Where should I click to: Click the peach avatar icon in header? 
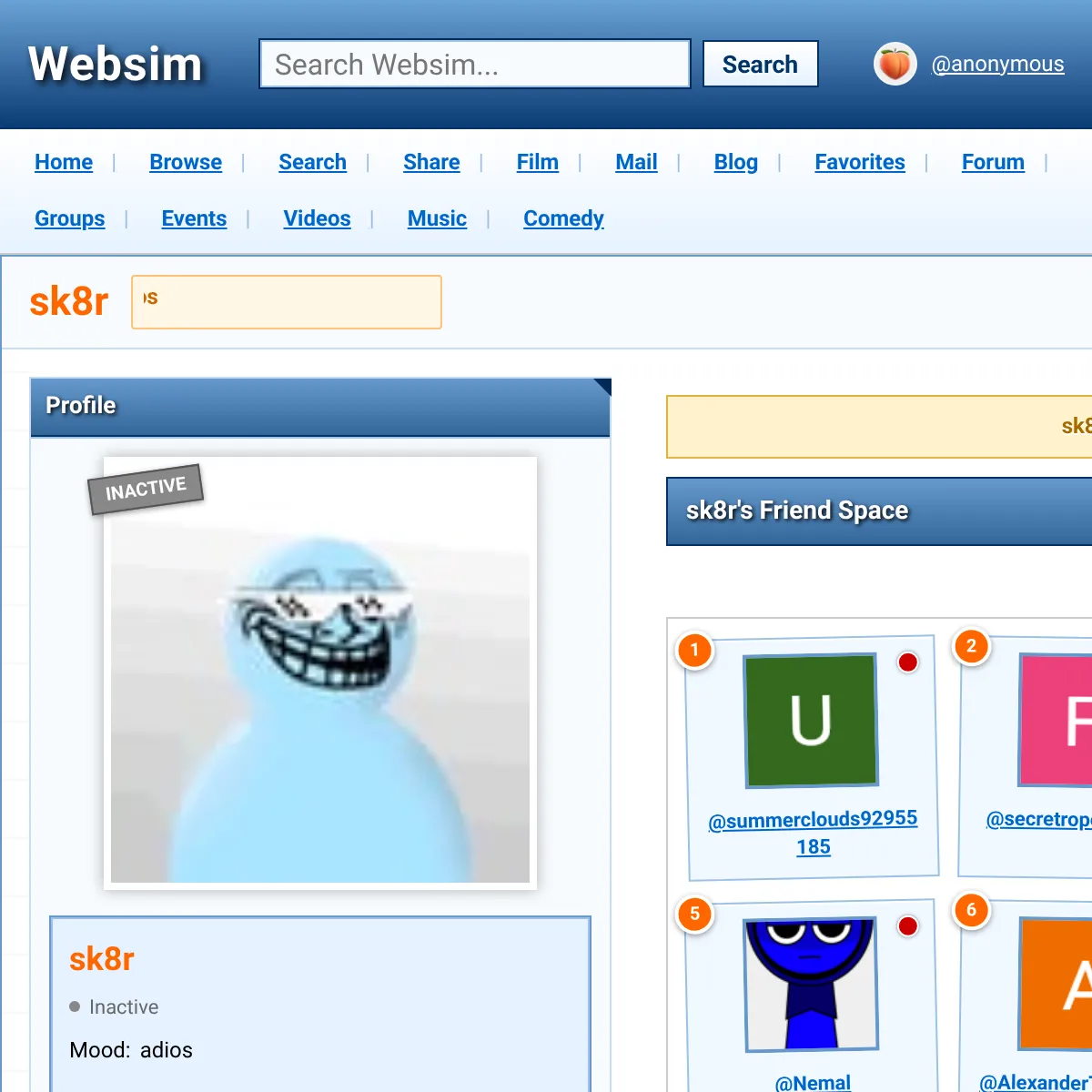(x=895, y=65)
